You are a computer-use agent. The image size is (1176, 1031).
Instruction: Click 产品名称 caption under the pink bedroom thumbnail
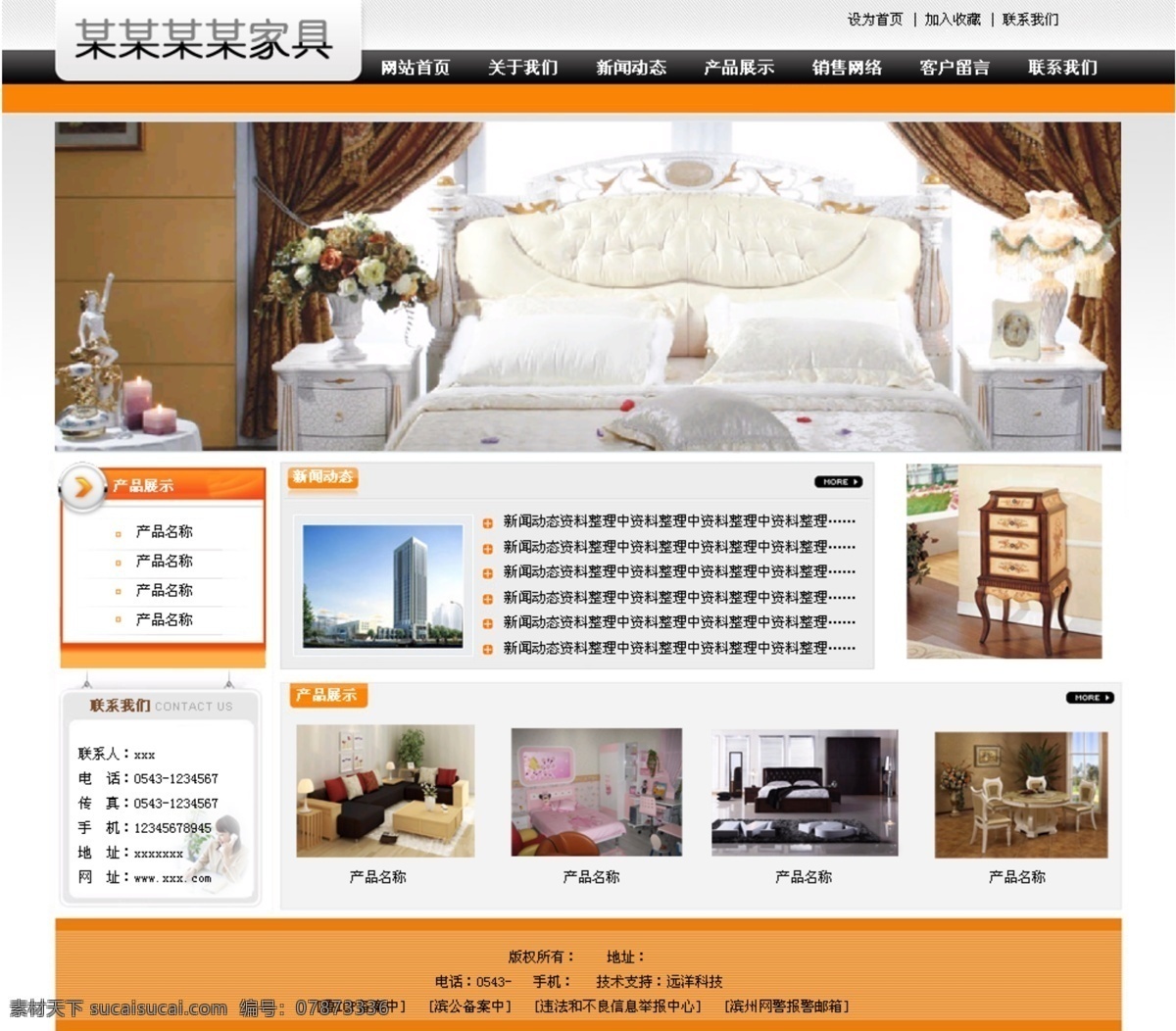click(x=591, y=877)
